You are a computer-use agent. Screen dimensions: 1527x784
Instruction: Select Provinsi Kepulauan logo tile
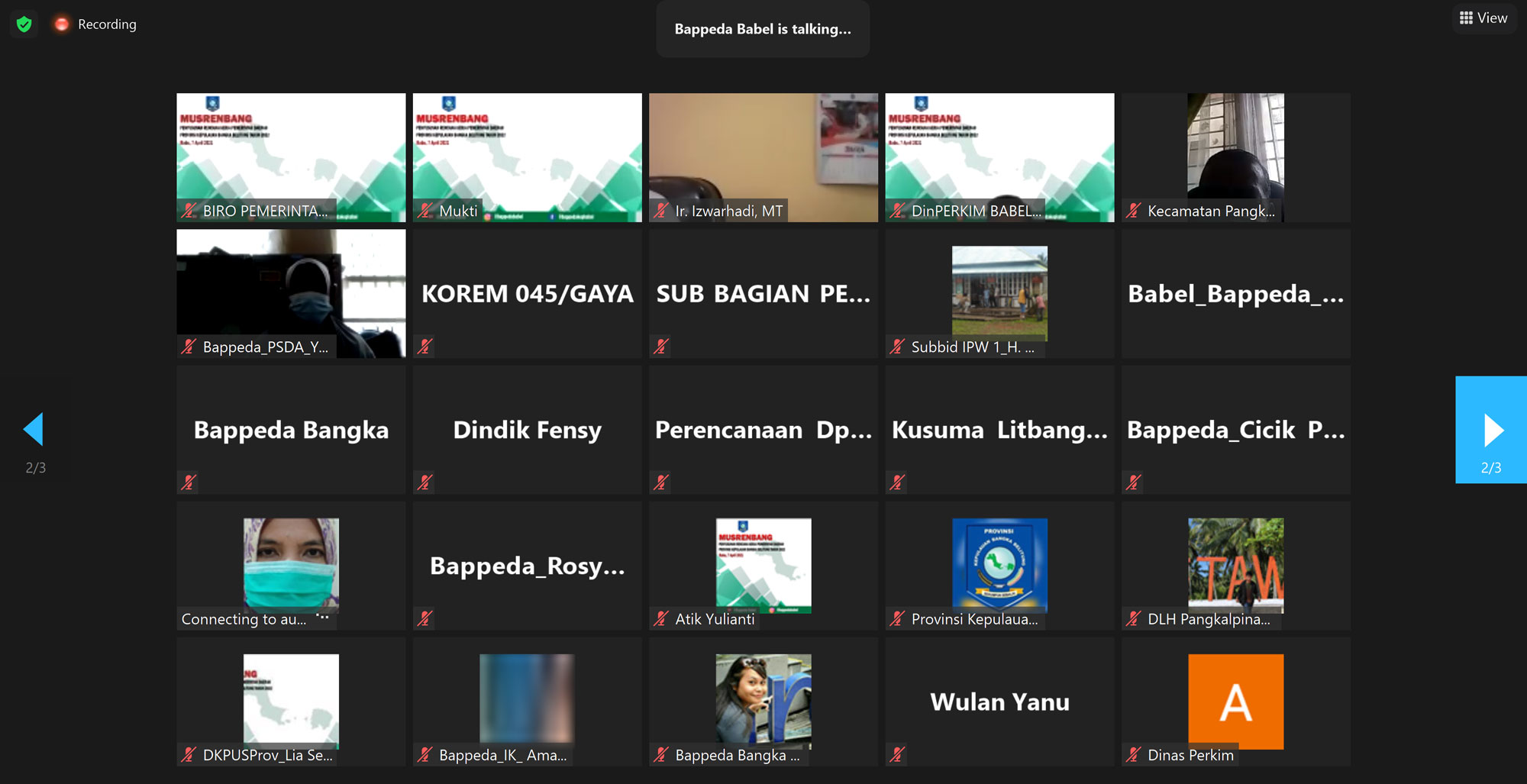click(x=999, y=565)
